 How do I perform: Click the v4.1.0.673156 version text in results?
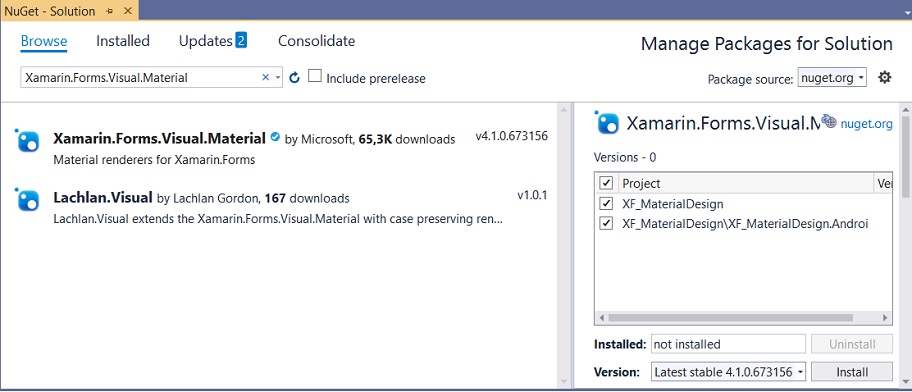point(511,137)
